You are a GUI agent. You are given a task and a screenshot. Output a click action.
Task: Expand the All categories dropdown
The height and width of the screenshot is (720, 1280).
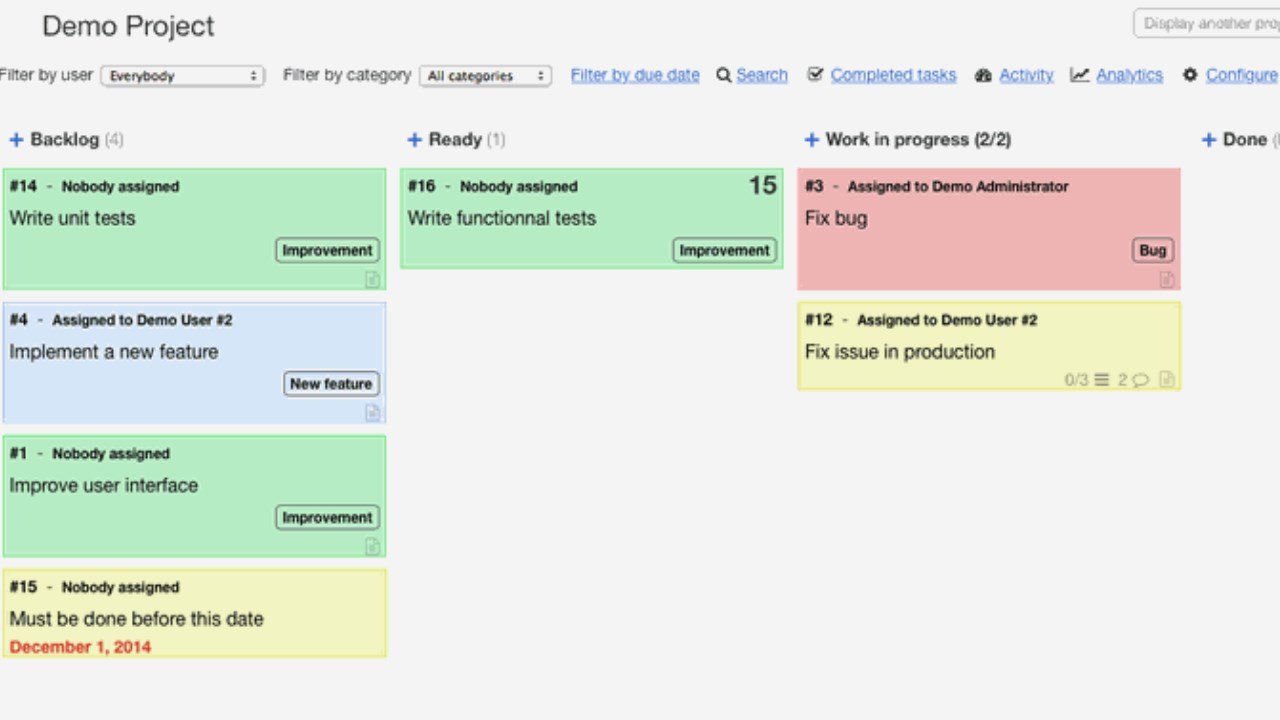tap(485, 76)
